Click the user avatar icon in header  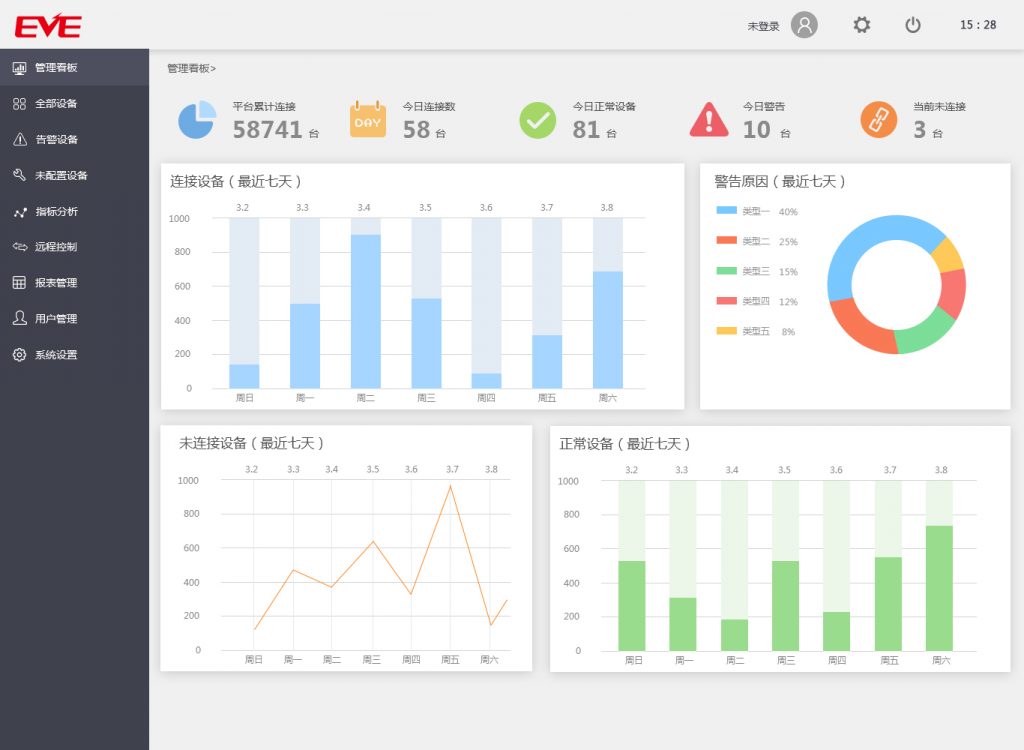[804, 25]
